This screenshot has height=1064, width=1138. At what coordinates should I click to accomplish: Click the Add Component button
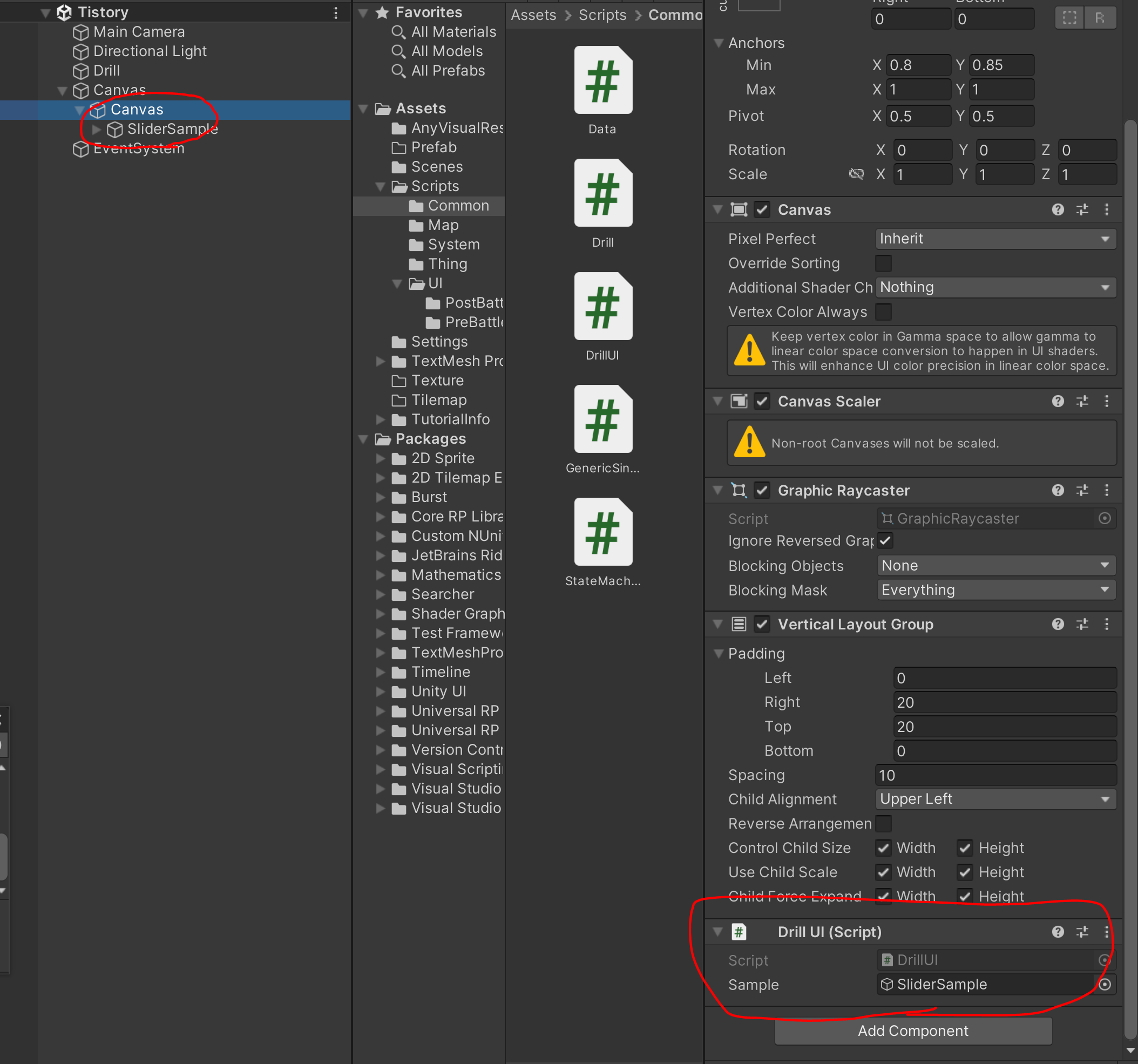(912, 1031)
